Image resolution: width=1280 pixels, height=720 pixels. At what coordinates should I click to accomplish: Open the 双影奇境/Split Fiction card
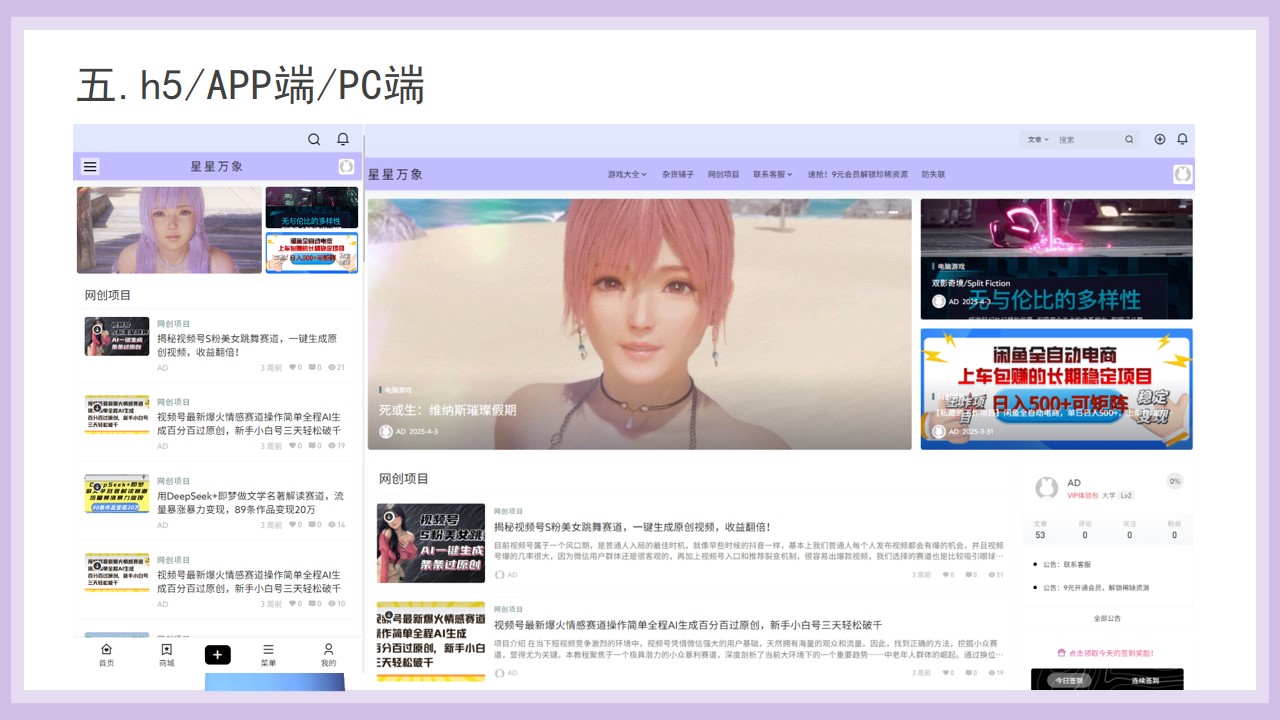tap(1056, 258)
